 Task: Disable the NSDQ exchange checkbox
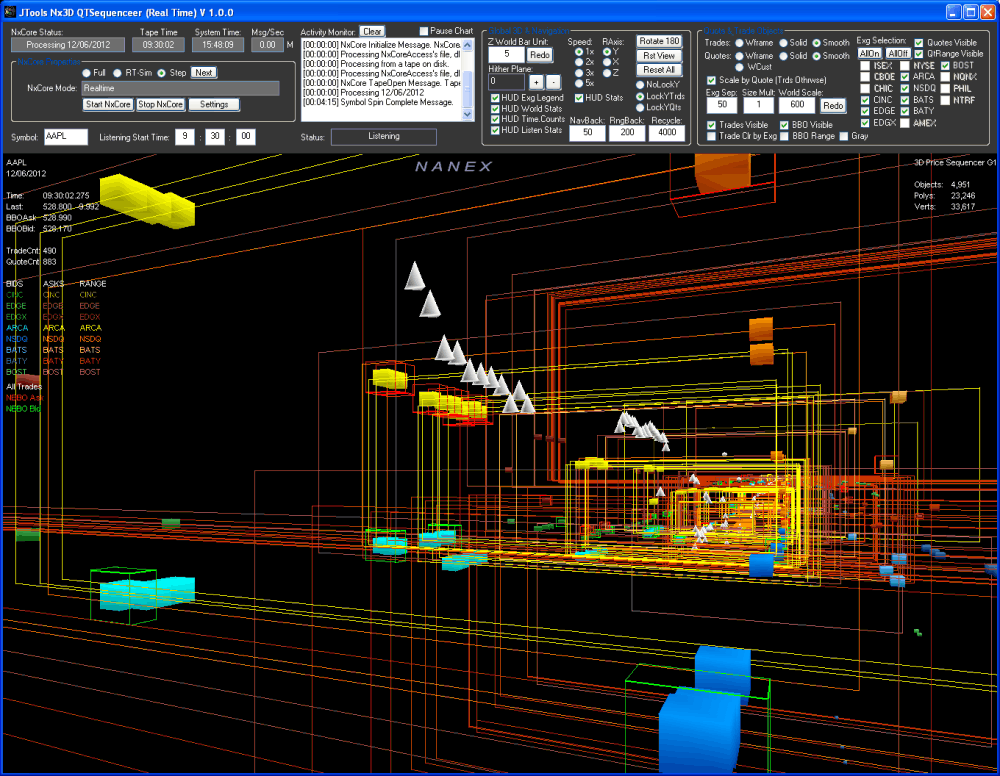[905, 89]
